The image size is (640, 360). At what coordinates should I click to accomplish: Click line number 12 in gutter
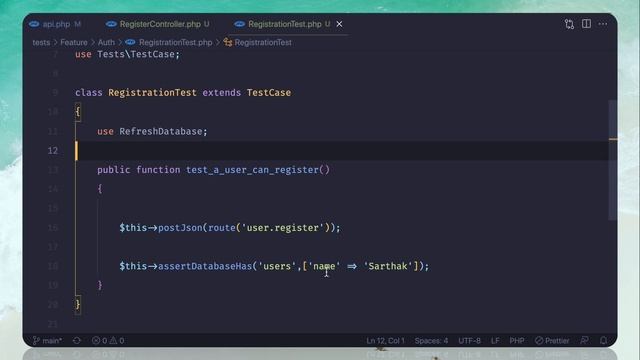coord(53,151)
